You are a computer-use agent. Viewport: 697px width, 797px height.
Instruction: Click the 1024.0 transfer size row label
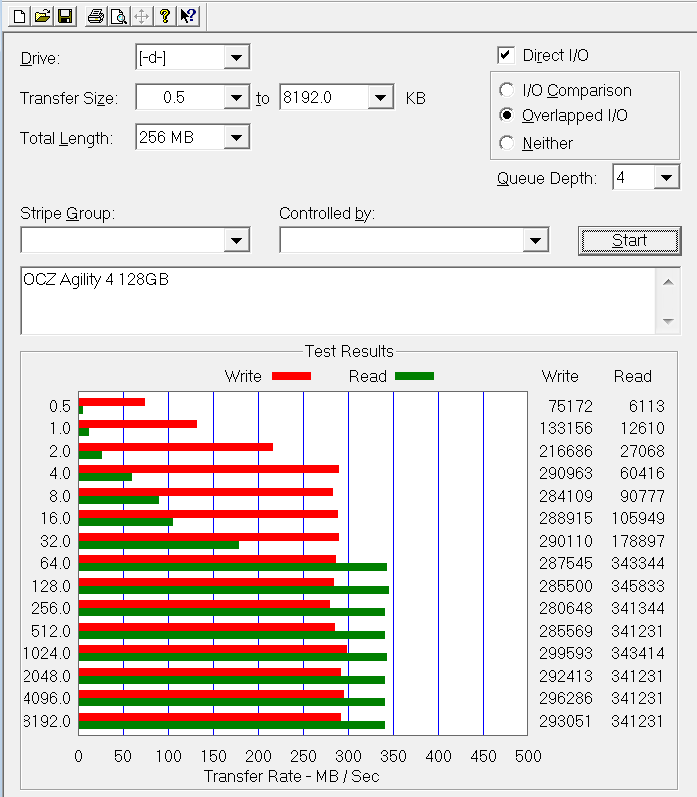tap(47, 653)
